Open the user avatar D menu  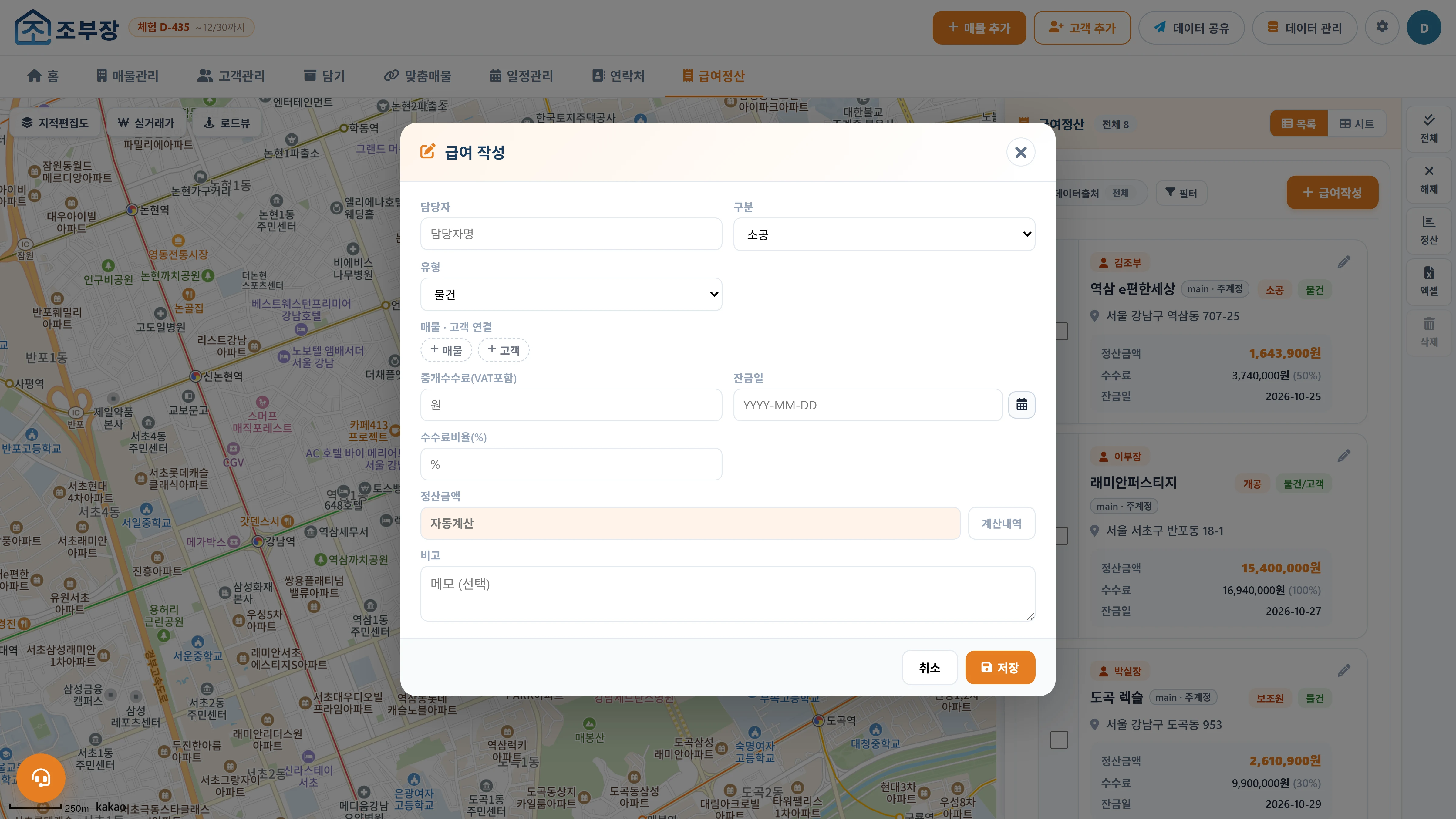(x=1424, y=27)
